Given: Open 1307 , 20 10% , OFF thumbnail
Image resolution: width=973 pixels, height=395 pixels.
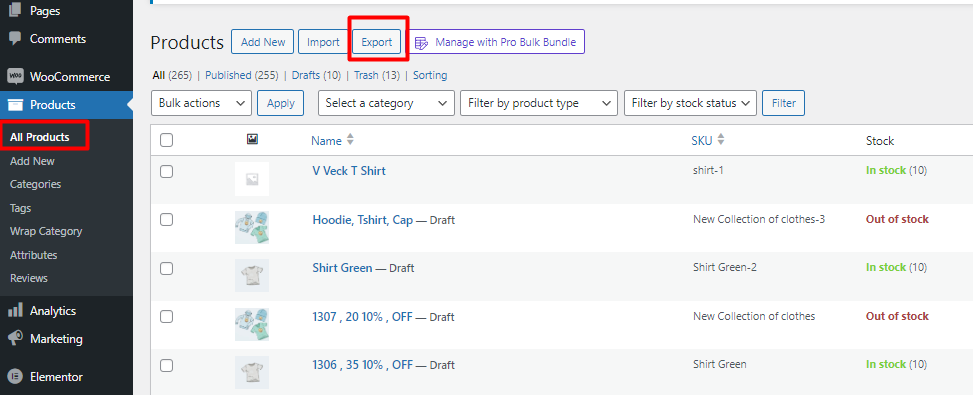Looking at the screenshot, I should pos(252,324).
